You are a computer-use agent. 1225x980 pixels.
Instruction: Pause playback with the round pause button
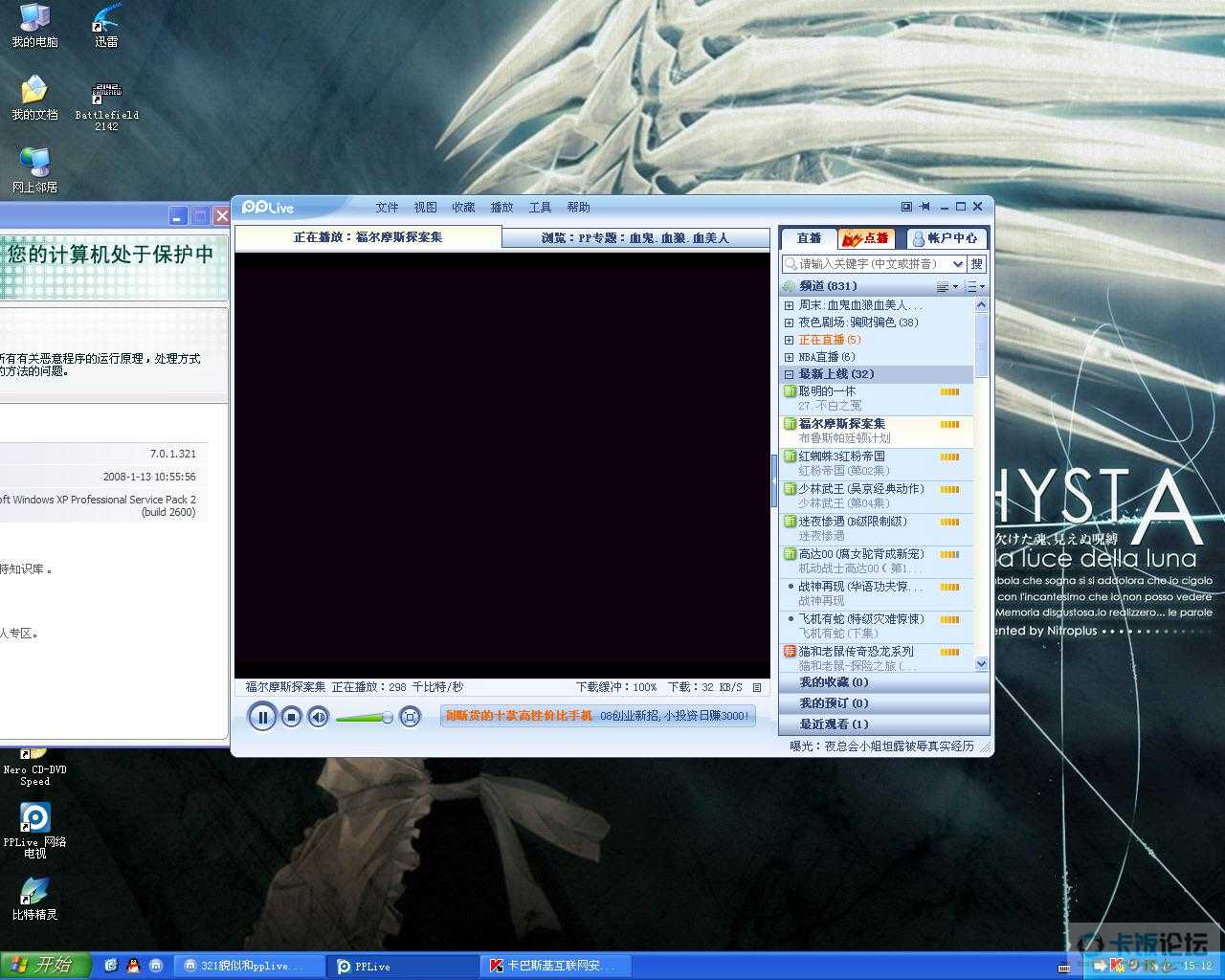click(x=262, y=716)
